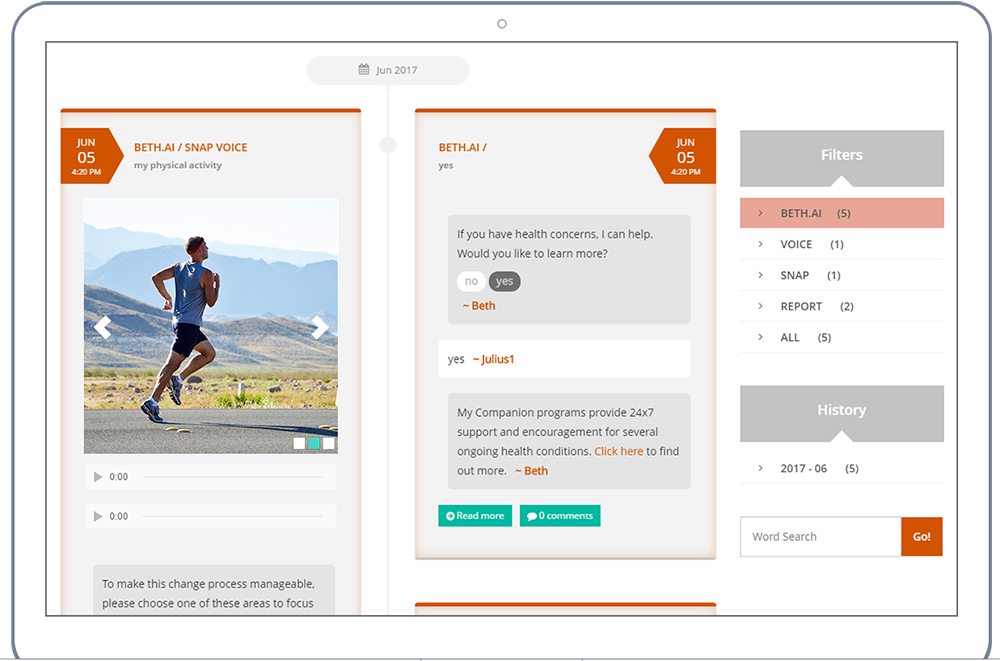The width and height of the screenshot is (1000, 661).
Task: Seek on the second audio progress bar
Action: [232, 516]
